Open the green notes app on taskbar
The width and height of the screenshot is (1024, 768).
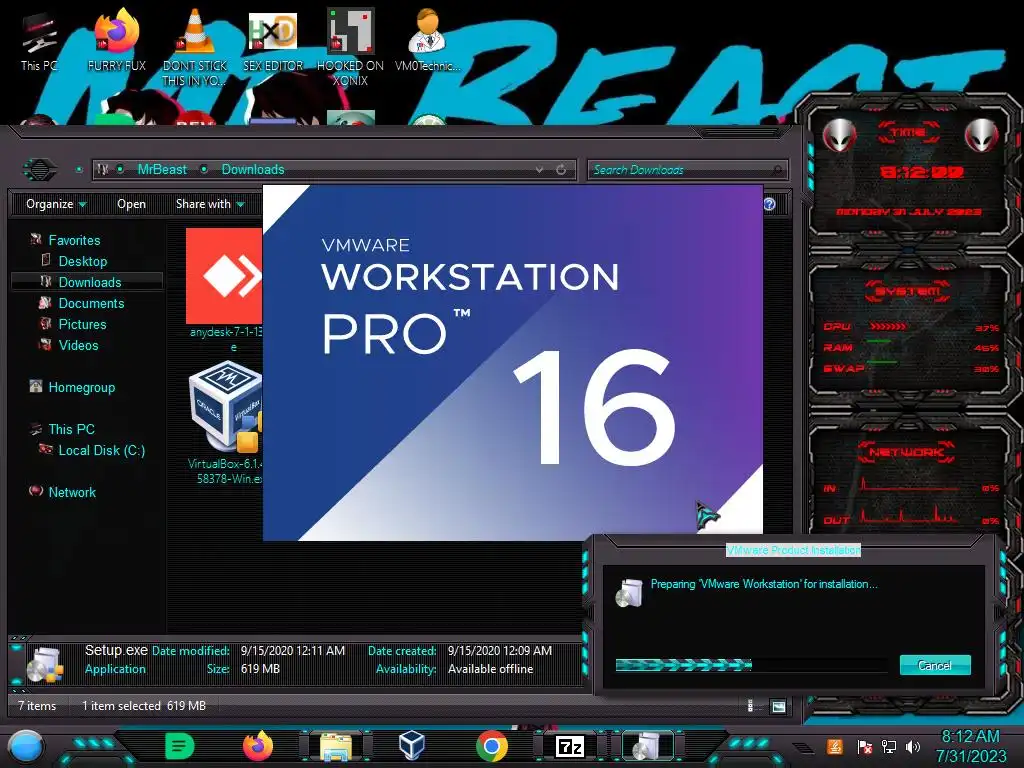(180, 746)
